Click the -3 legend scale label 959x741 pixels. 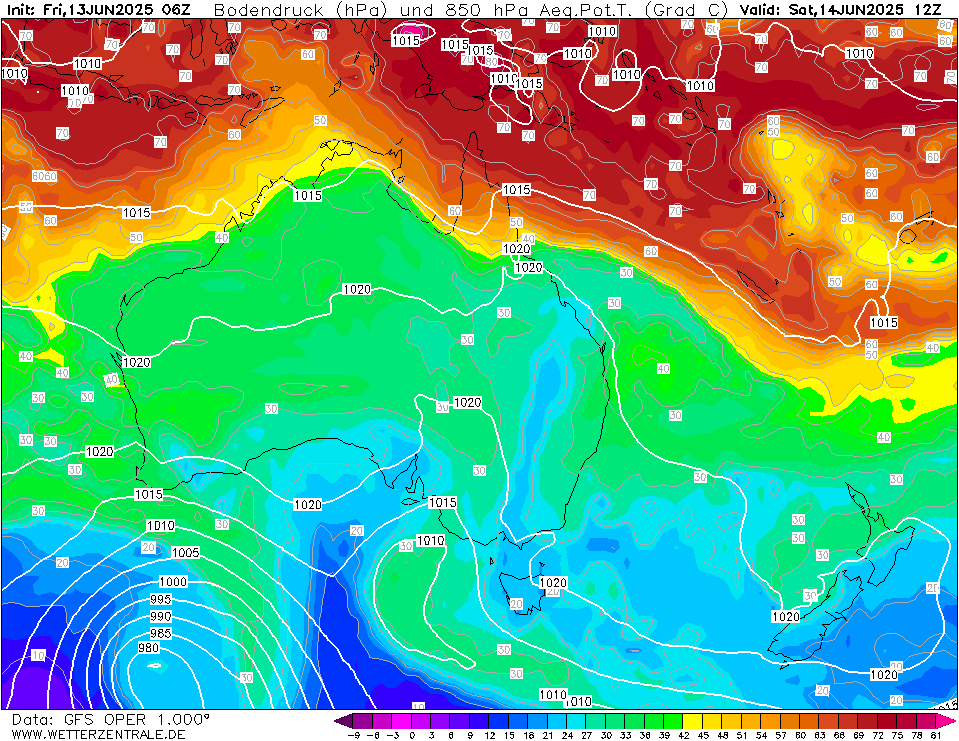[x=393, y=735]
